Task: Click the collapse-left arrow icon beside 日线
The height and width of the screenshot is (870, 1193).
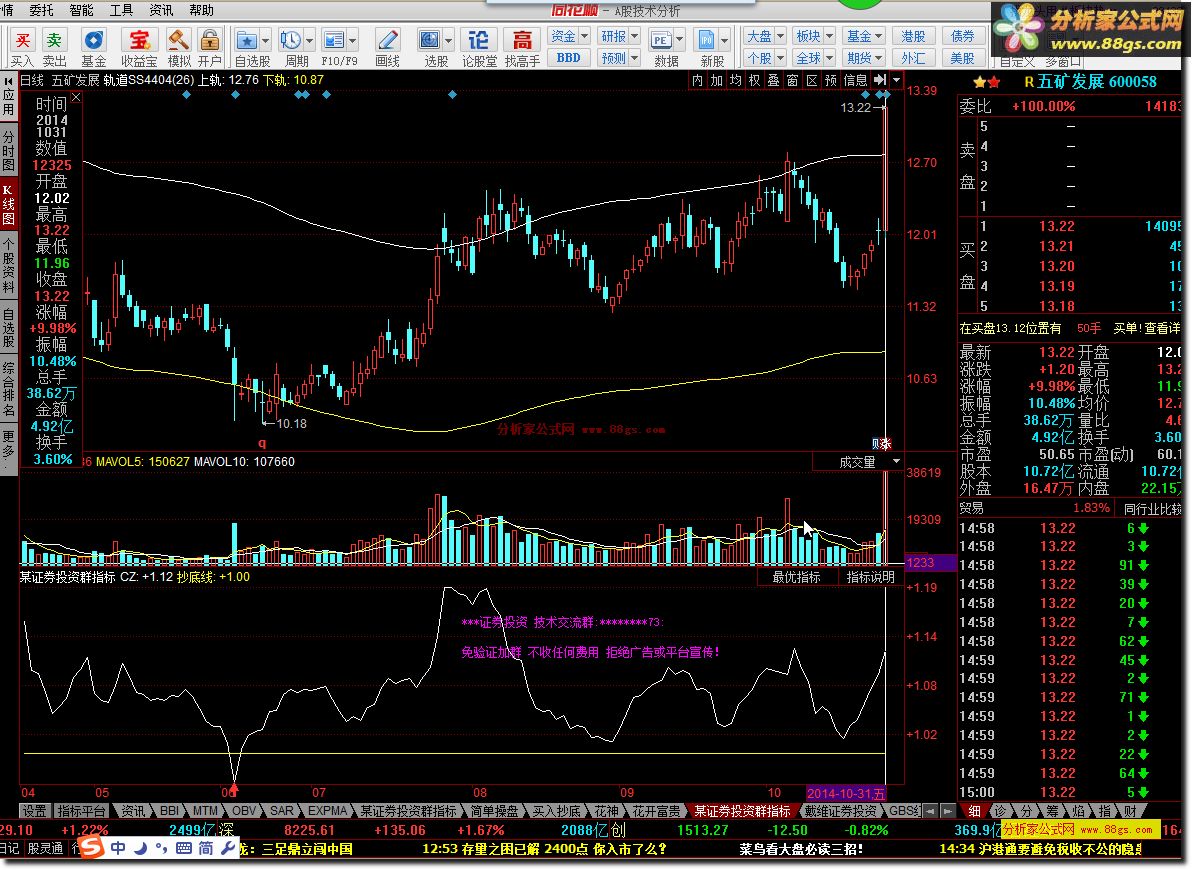Action: coord(8,80)
